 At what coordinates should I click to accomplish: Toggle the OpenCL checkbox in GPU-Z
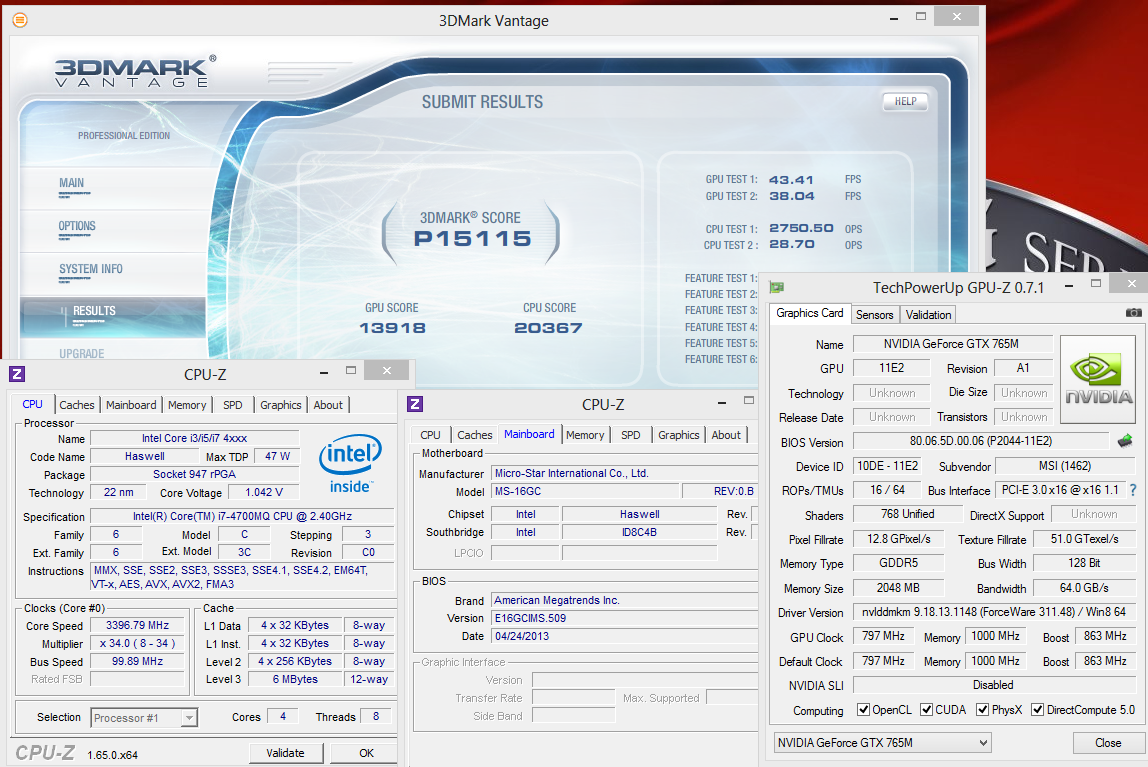click(x=863, y=709)
